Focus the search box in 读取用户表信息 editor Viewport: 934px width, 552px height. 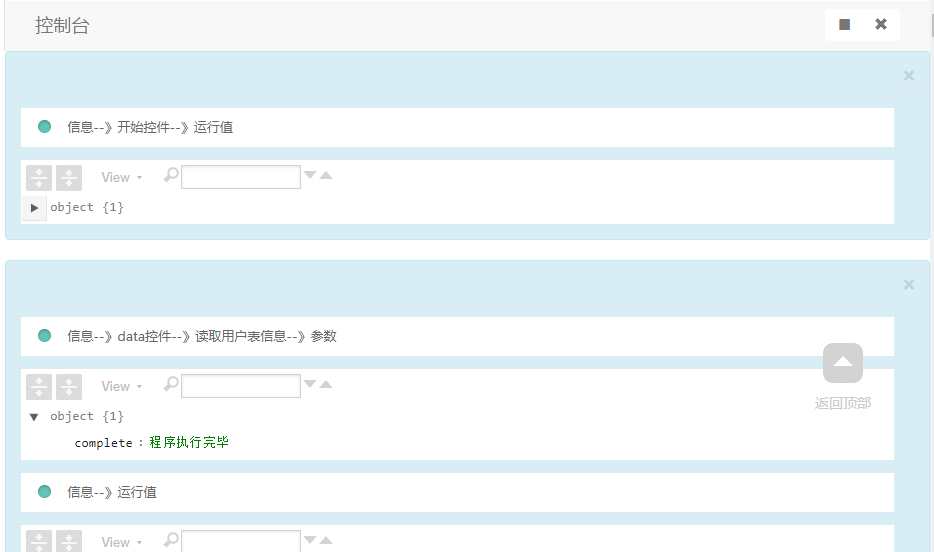click(240, 386)
